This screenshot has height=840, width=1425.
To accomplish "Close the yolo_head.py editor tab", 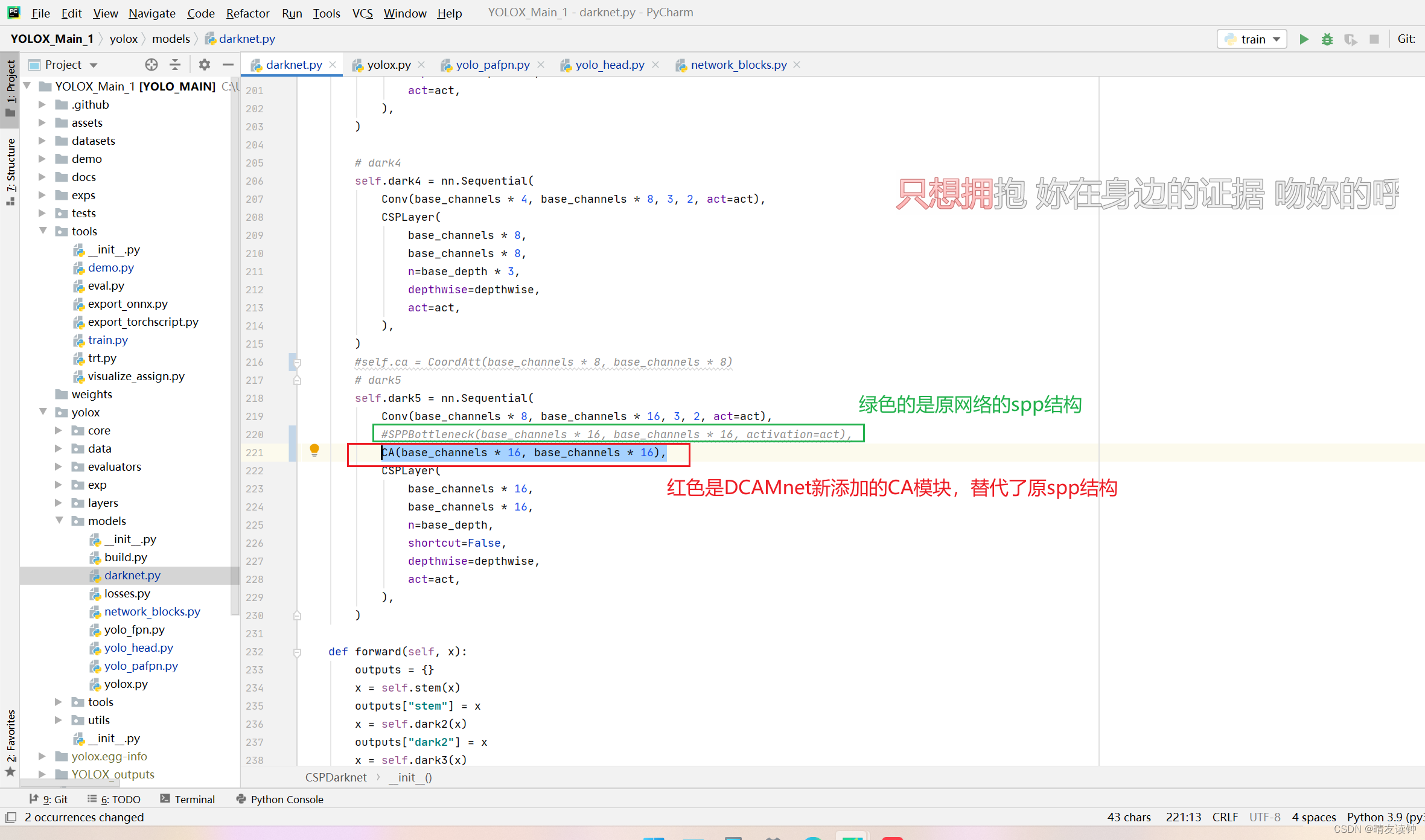I will click(655, 65).
